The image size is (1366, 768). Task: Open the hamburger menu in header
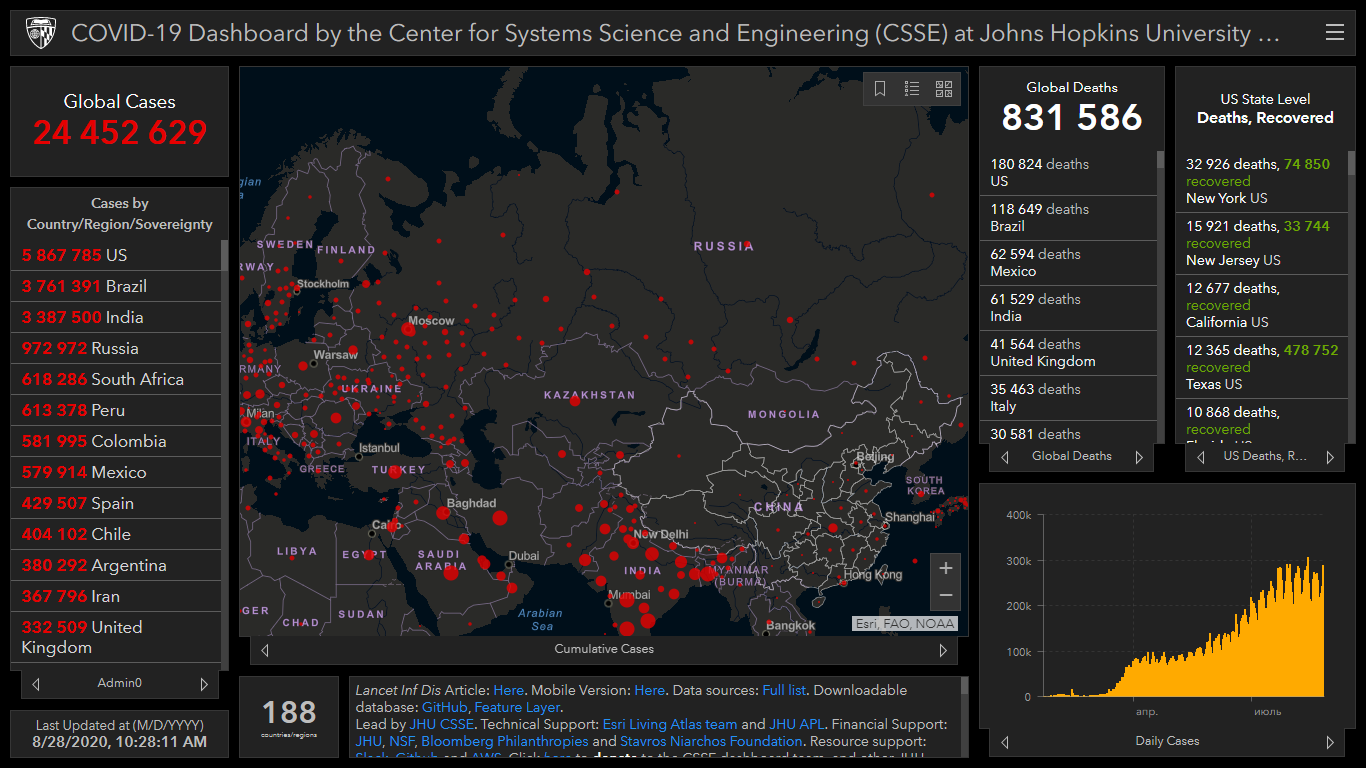1334,33
